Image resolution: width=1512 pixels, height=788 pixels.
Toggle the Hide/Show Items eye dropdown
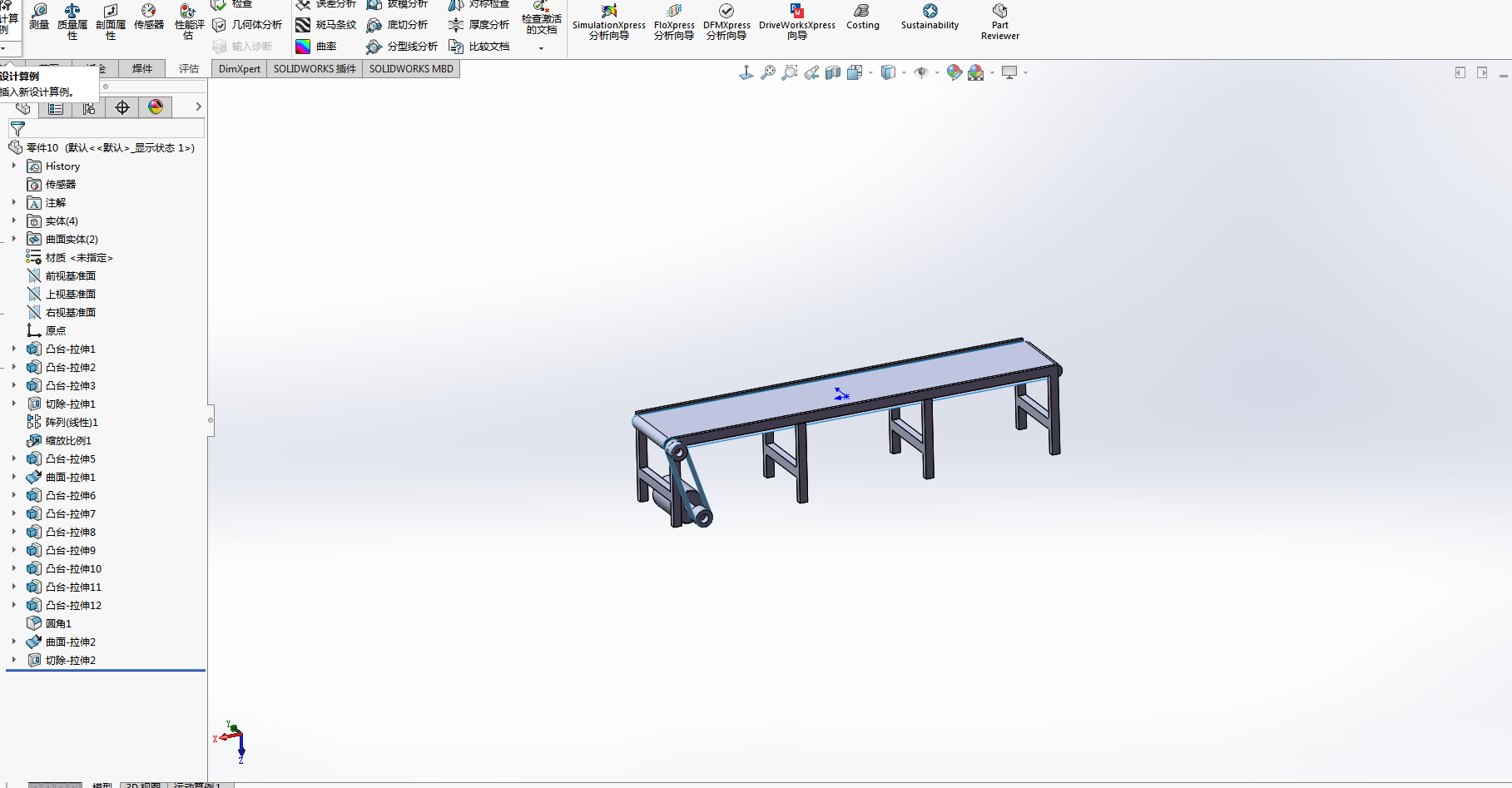[x=937, y=73]
